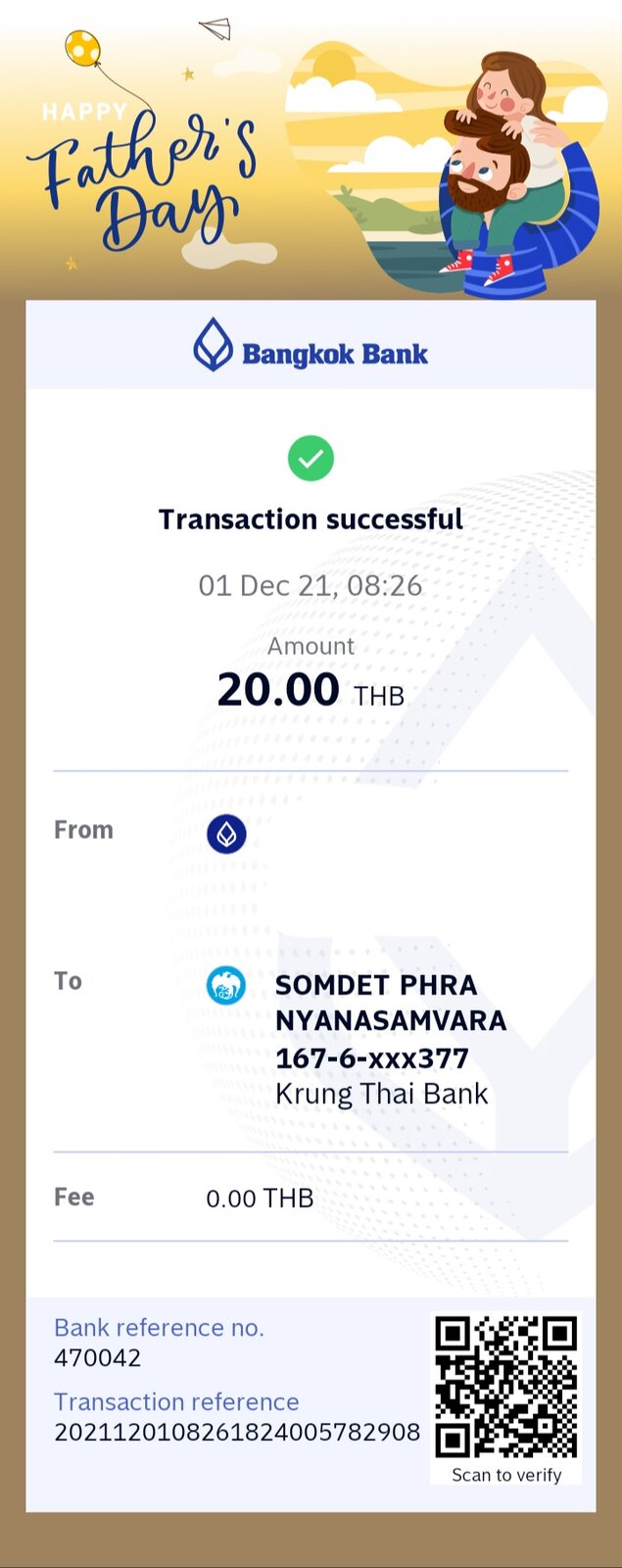Click the 20.00 THB amount
Image resolution: width=622 pixels, height=1568 pixels.
tap(311, 690)
